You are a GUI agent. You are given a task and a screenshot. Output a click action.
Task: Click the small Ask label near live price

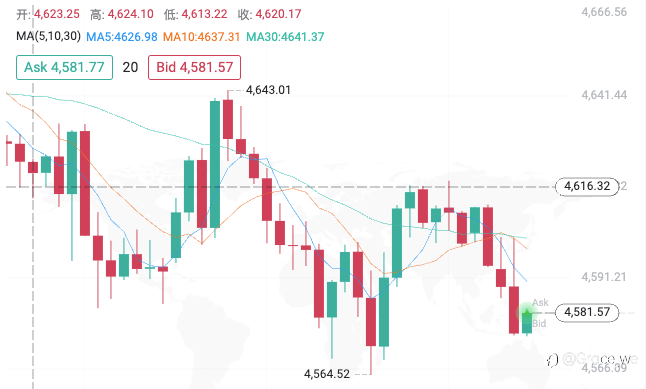pos(540,303)
